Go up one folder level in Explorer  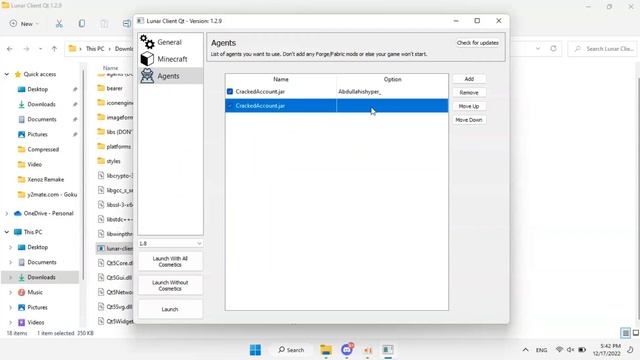(54, 49)
